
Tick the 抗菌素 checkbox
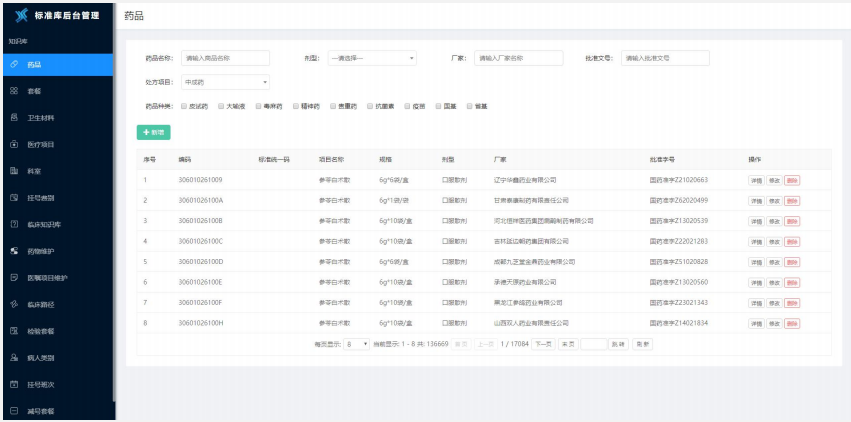[x=370, y=106]
